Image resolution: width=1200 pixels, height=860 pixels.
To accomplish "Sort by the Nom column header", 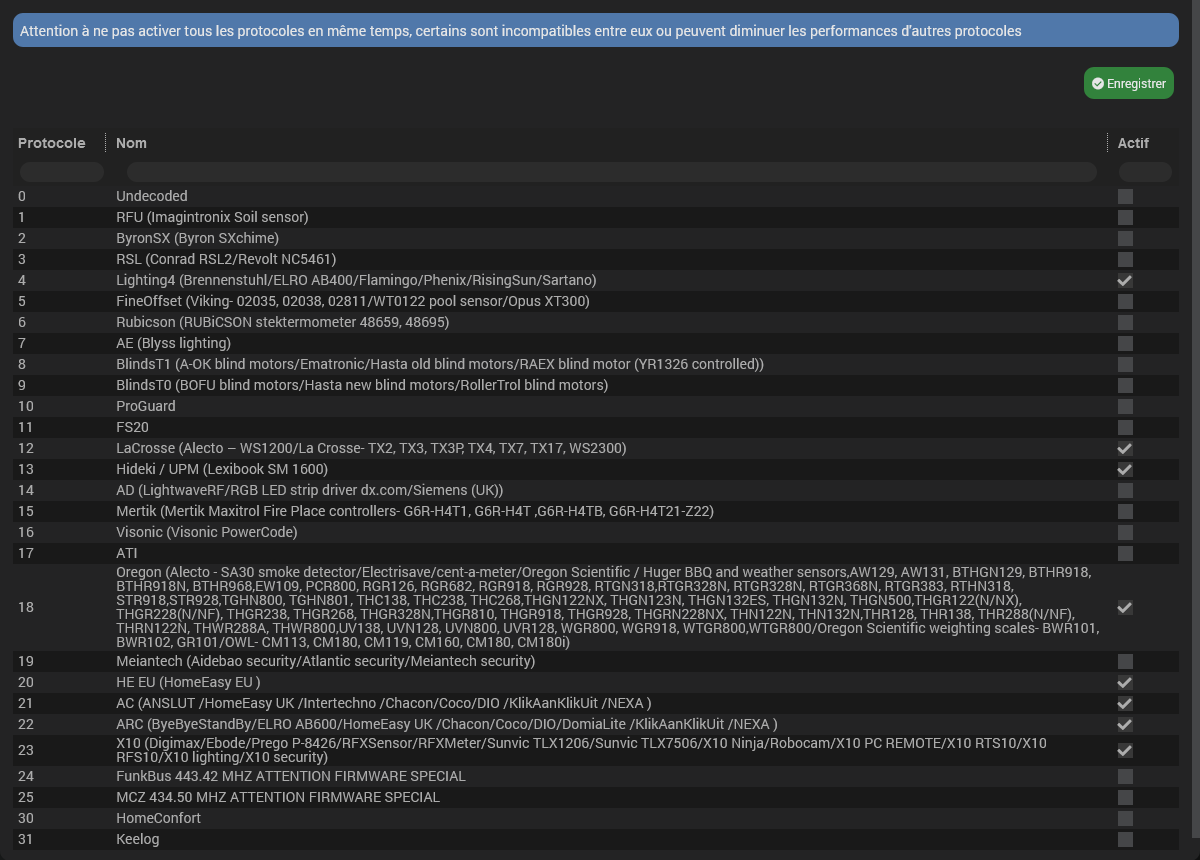I will [x=131, y=143].
